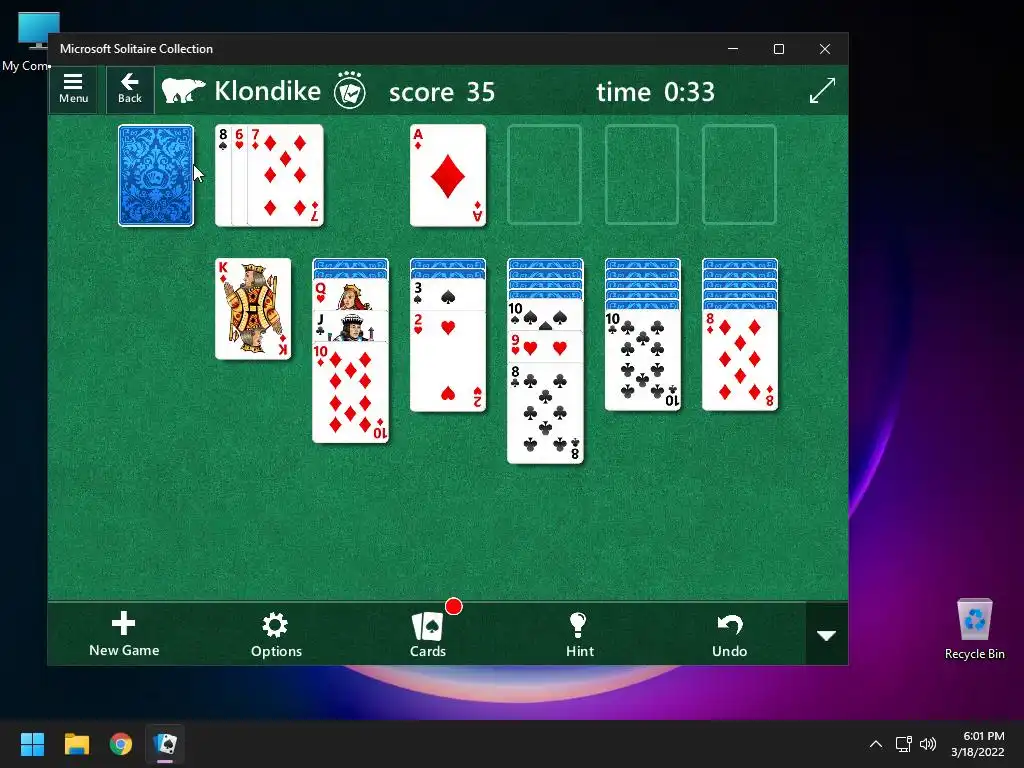Open the volume tray icon
Viewport: 1024px width, 768px height.
(927, 744)
